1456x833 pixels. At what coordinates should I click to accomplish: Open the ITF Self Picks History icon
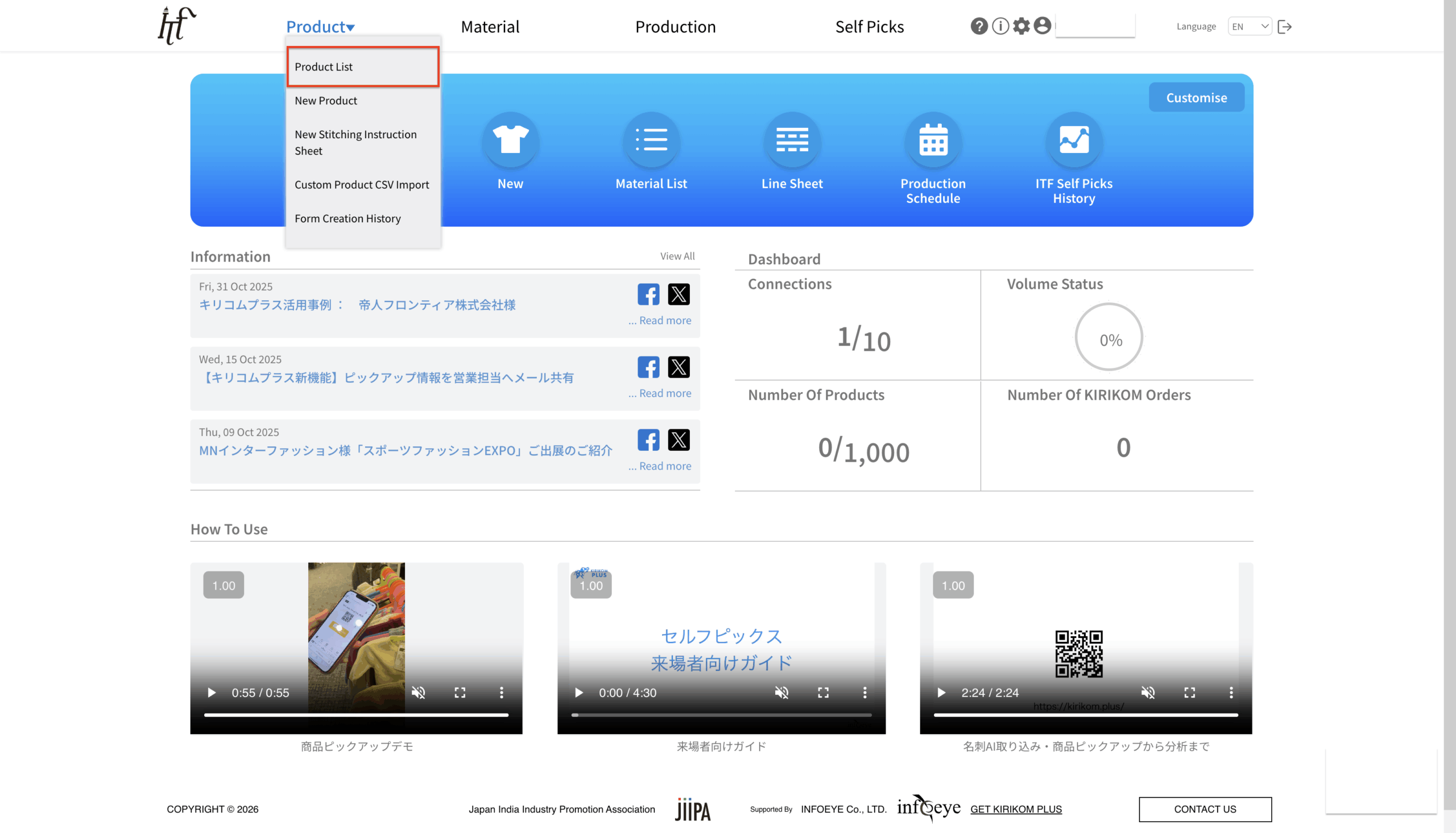tap(1073, 140)
